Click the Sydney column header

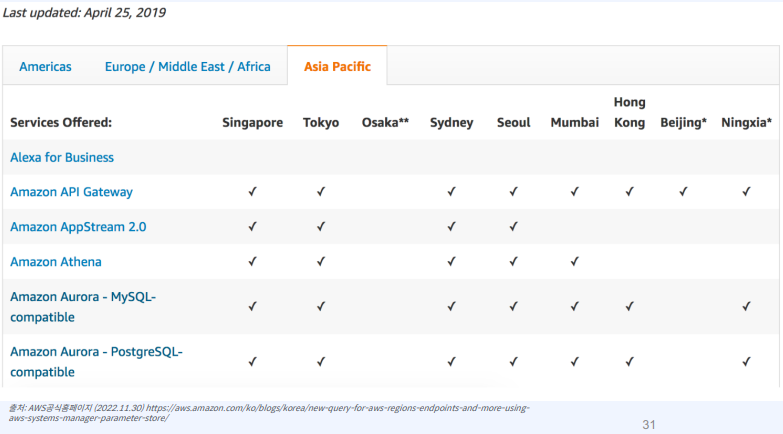451,122
